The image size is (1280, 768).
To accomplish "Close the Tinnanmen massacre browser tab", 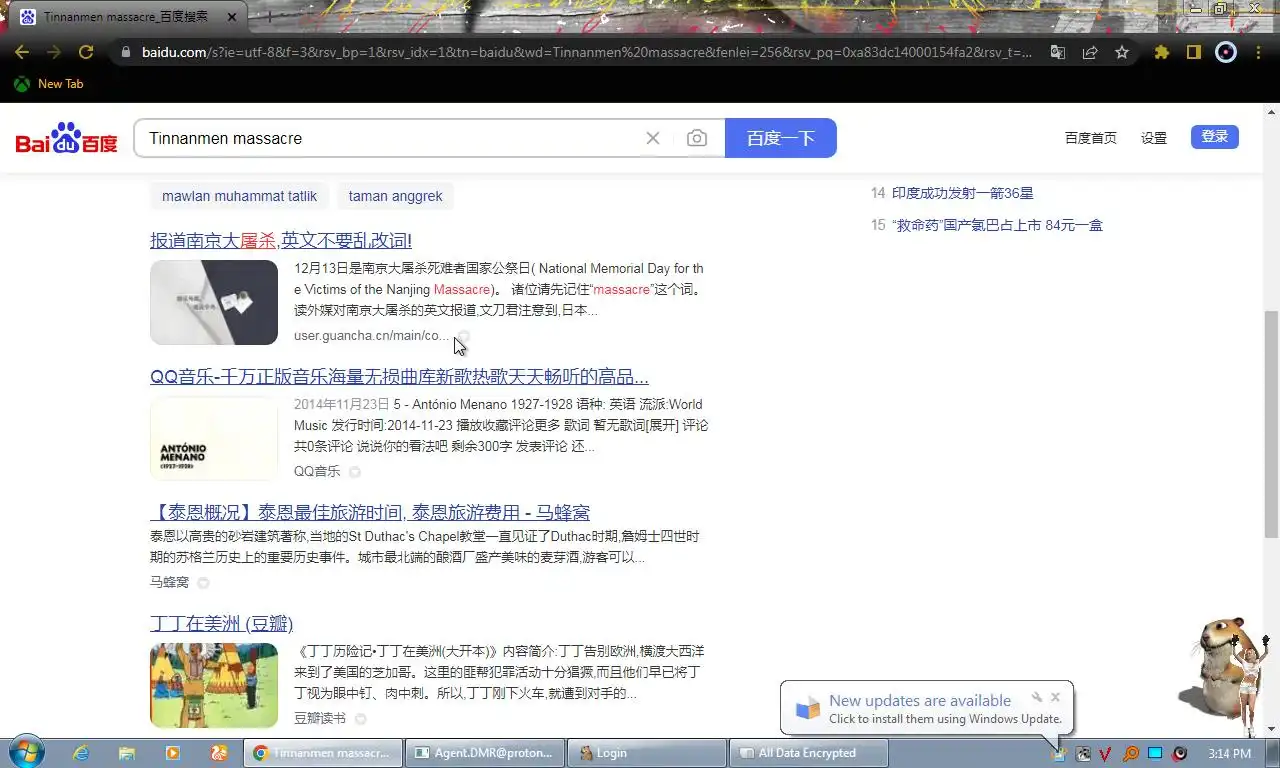I will (231, 17).
